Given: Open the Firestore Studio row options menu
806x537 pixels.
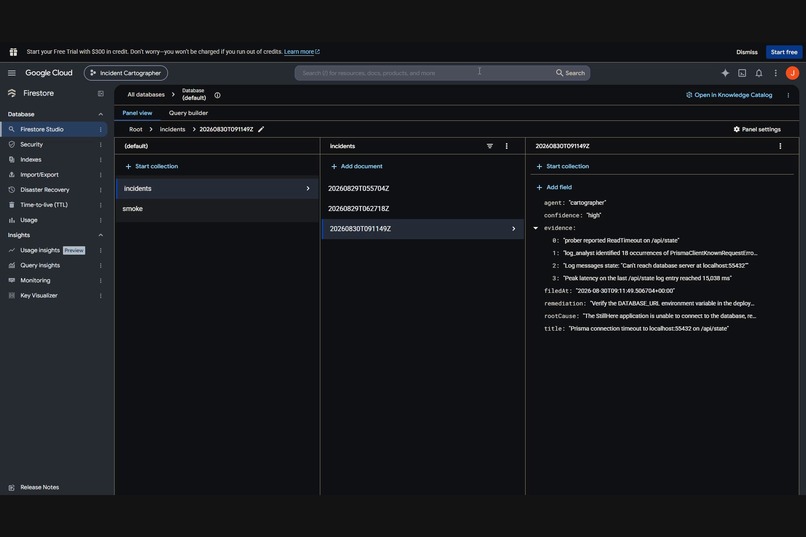Looking at the screenshot, I should (101, 129).
